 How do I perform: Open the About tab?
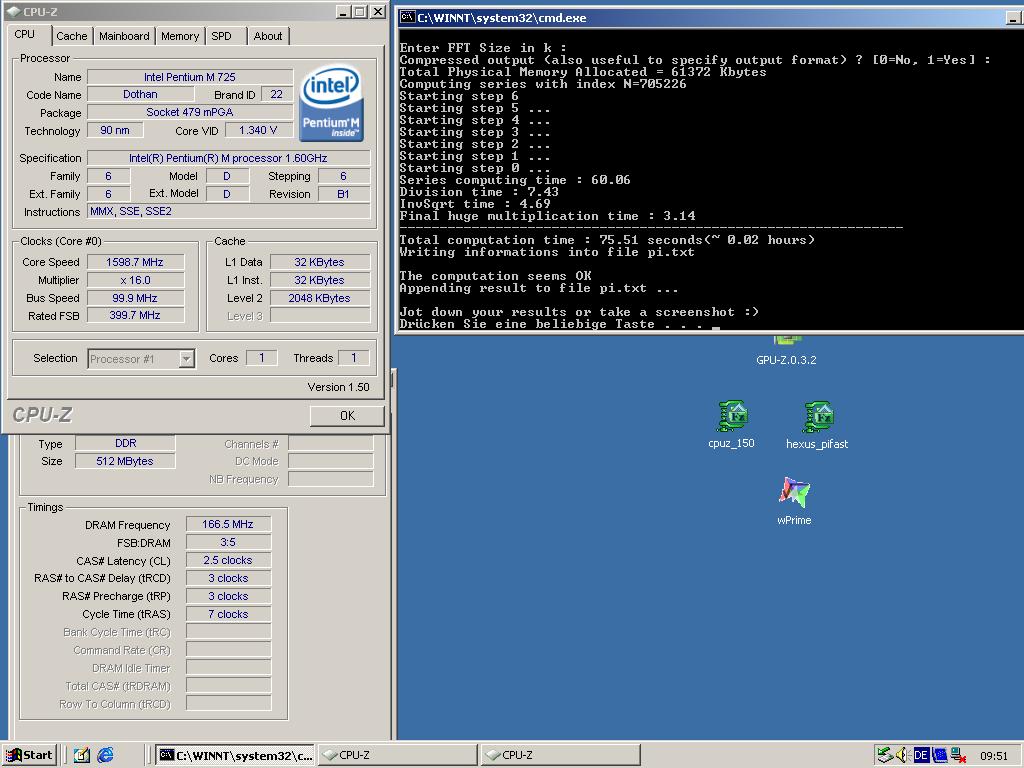coord(268,36)
